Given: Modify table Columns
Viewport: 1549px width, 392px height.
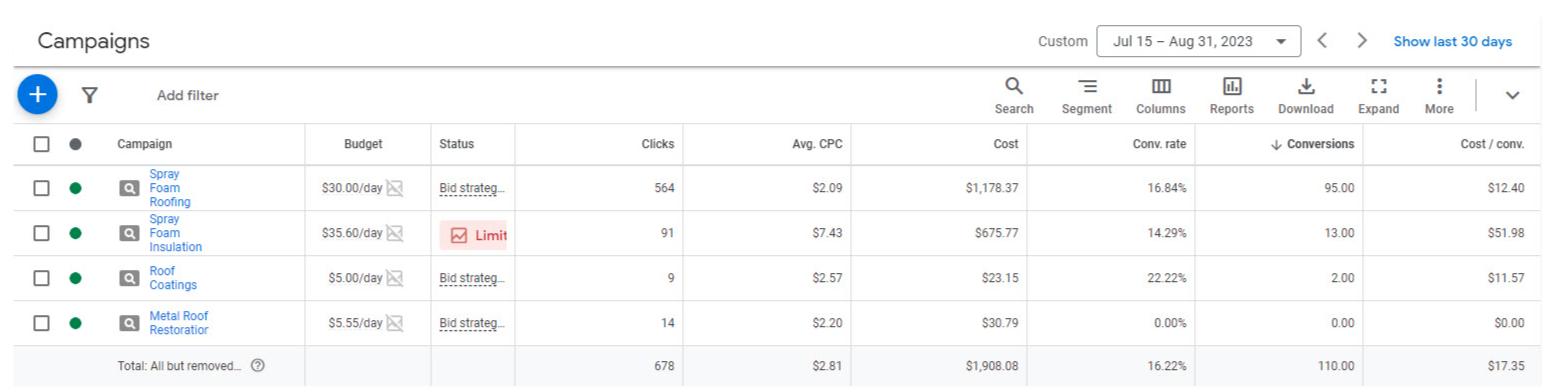Looking at the screenshot, I should pos(1161,96).
